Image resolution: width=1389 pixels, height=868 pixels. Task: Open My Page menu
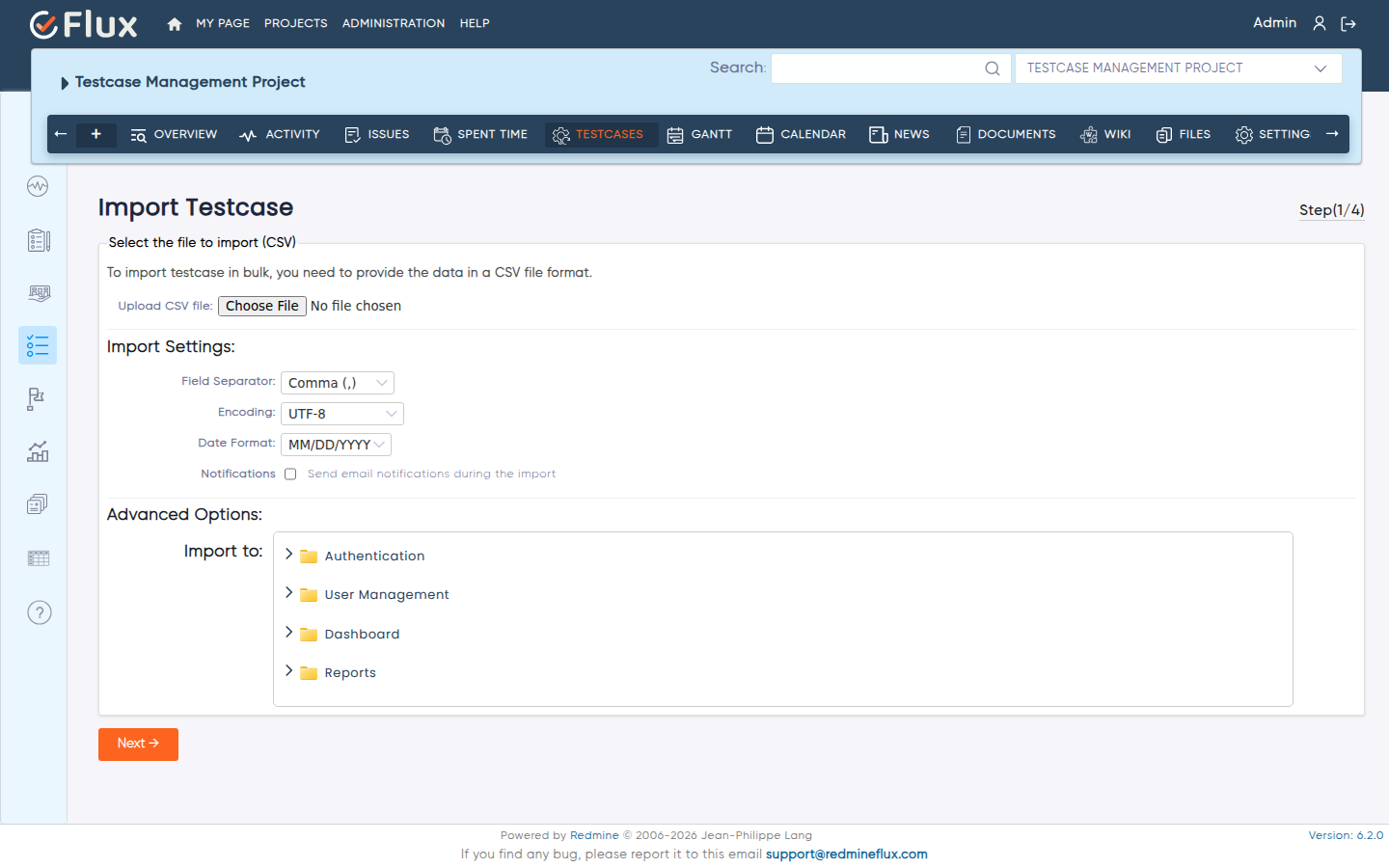(223, 23)
